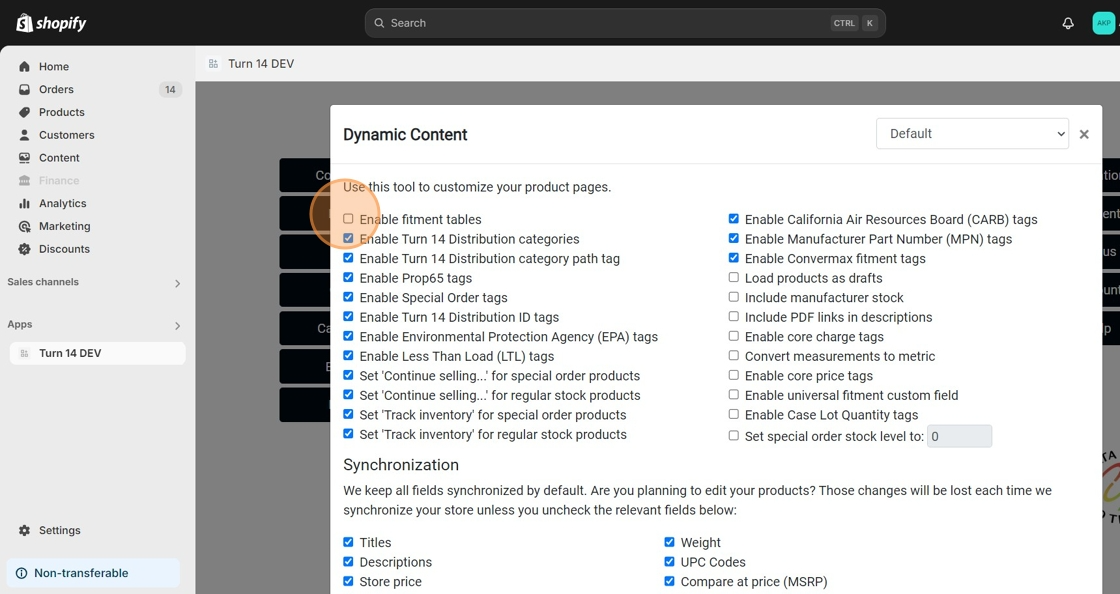Check Include manufacturer stock
1120x594 pixels.
[734, 296]
